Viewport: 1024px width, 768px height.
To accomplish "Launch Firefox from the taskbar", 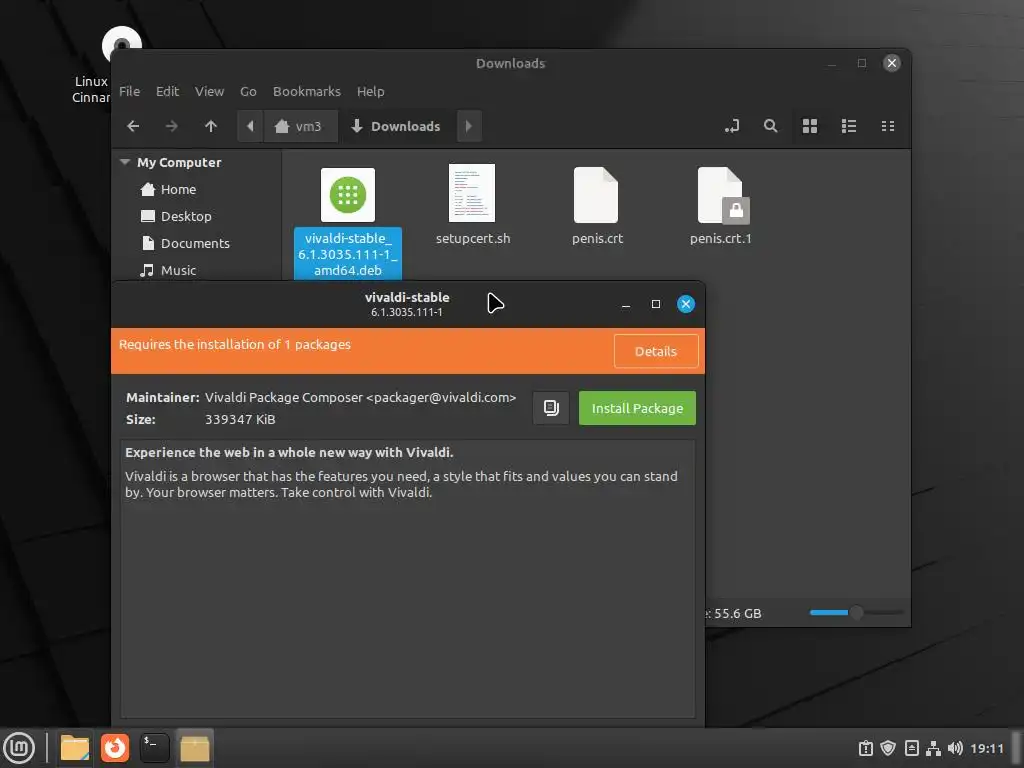I will pyautogui.click(x=114, y=748).
